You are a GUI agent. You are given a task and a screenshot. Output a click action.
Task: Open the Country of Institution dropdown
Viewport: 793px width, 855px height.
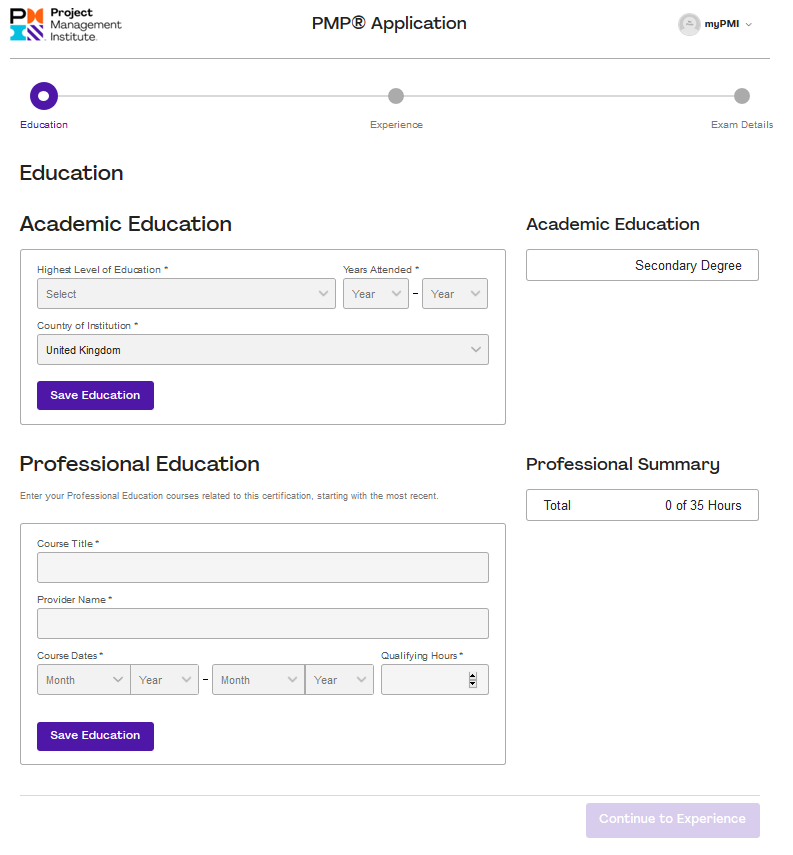point(262,349)
